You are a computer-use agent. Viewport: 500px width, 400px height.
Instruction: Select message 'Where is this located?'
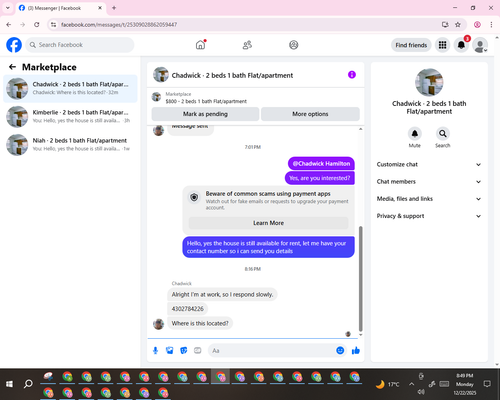click(200, 323)
